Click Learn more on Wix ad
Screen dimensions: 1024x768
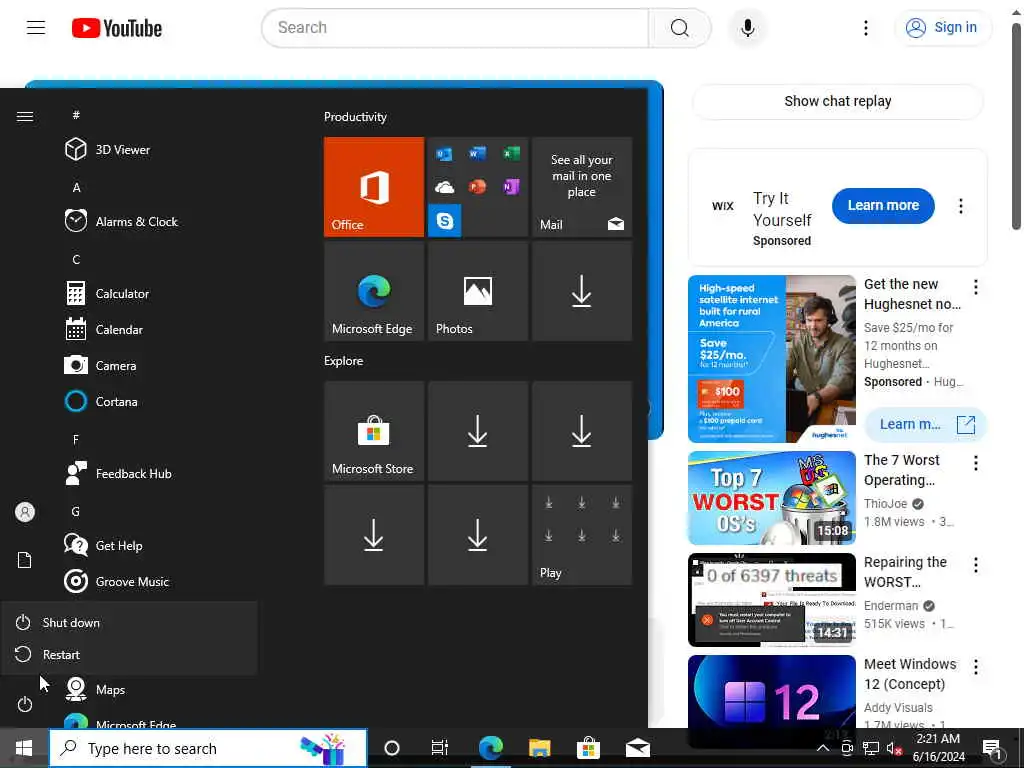pos(883,205)
